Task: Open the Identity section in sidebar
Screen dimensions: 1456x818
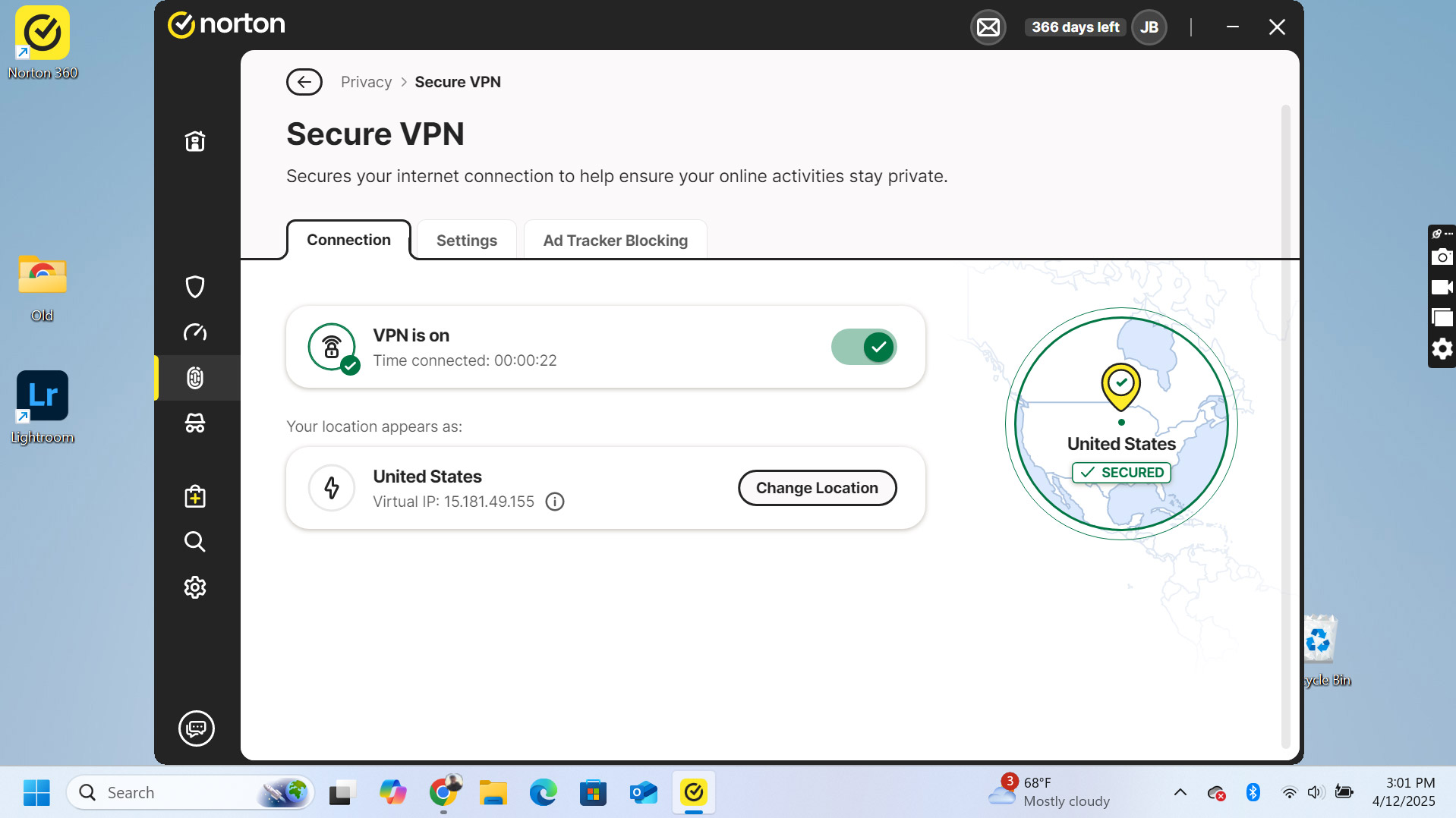Action: pyautogui.click(x=195, y=423)
